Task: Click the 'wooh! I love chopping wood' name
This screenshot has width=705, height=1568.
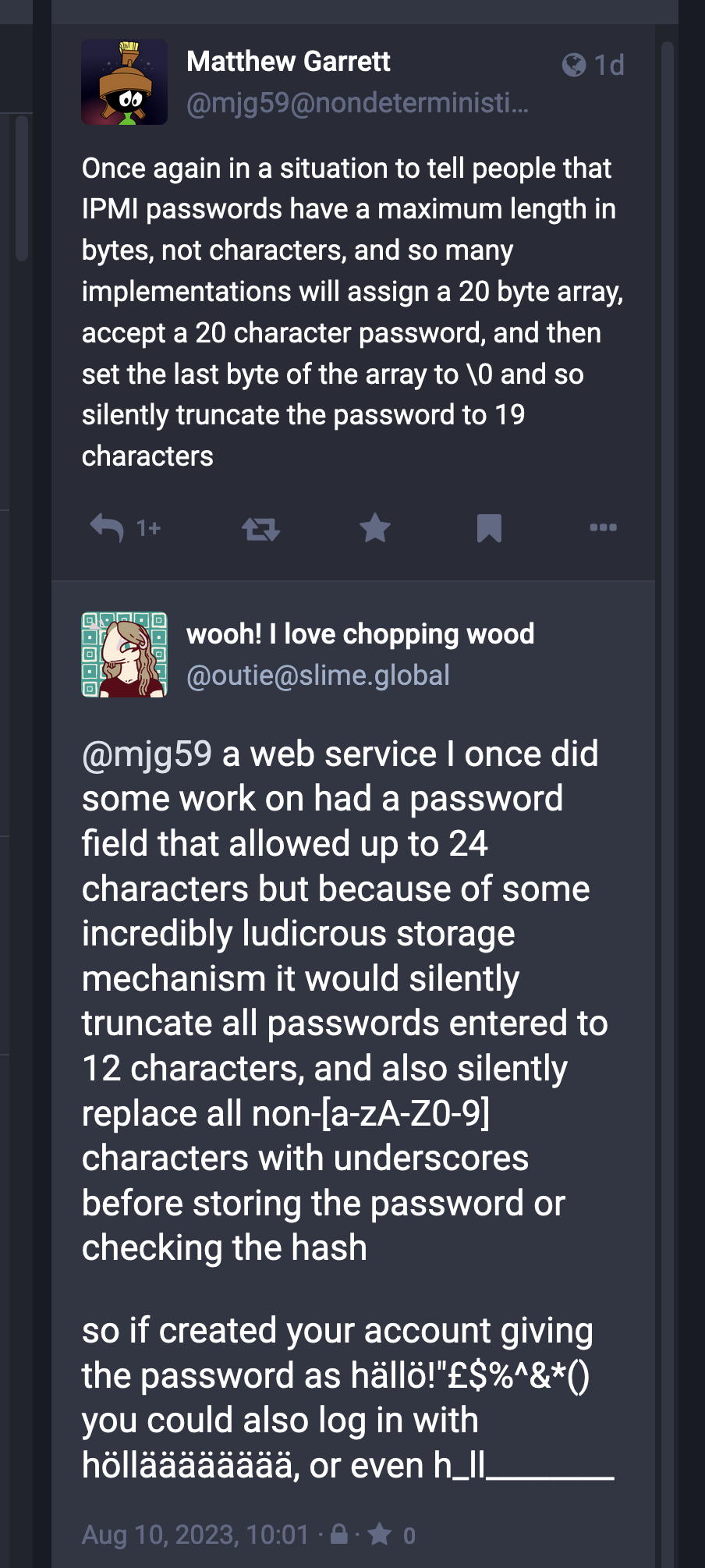Action: (x=360, y=634)
